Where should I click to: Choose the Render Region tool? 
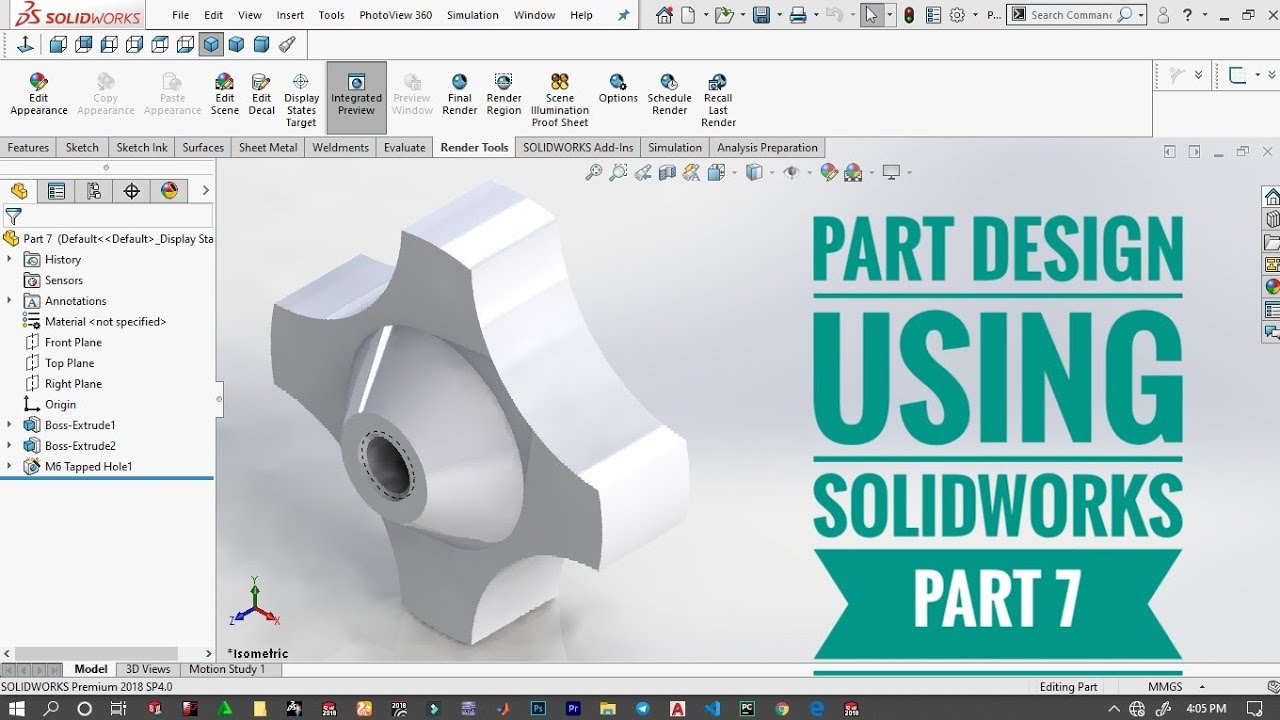tap(504, 96)
